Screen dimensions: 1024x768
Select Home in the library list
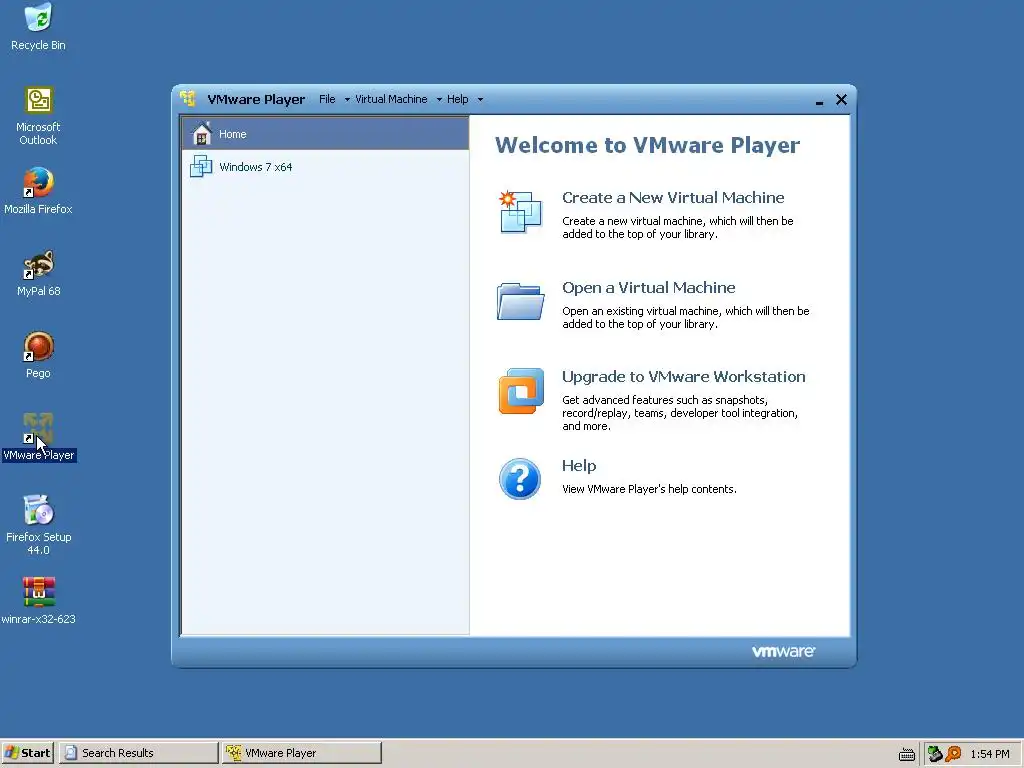(325, 134)
